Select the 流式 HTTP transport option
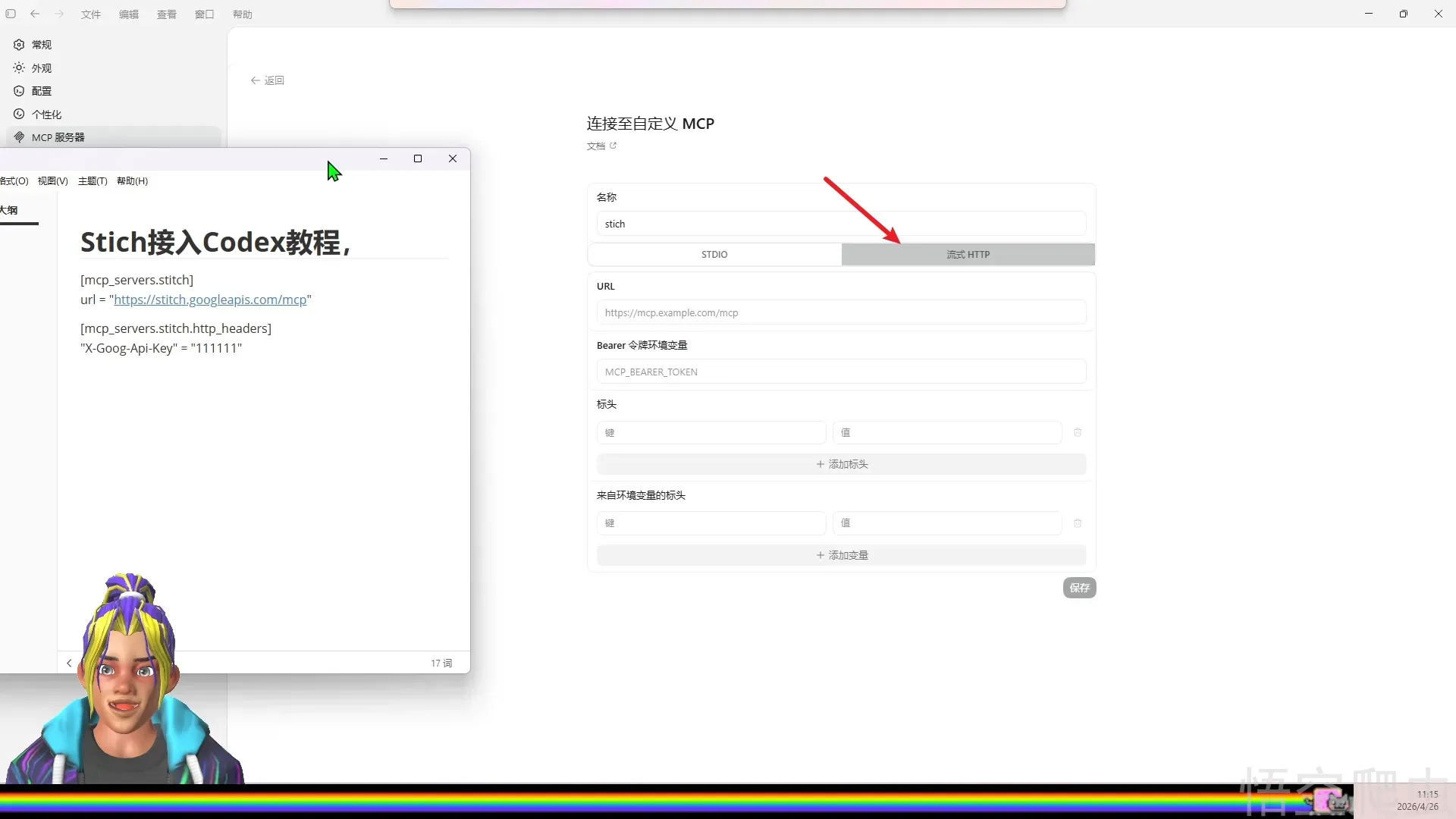 [x=968, y=255]
